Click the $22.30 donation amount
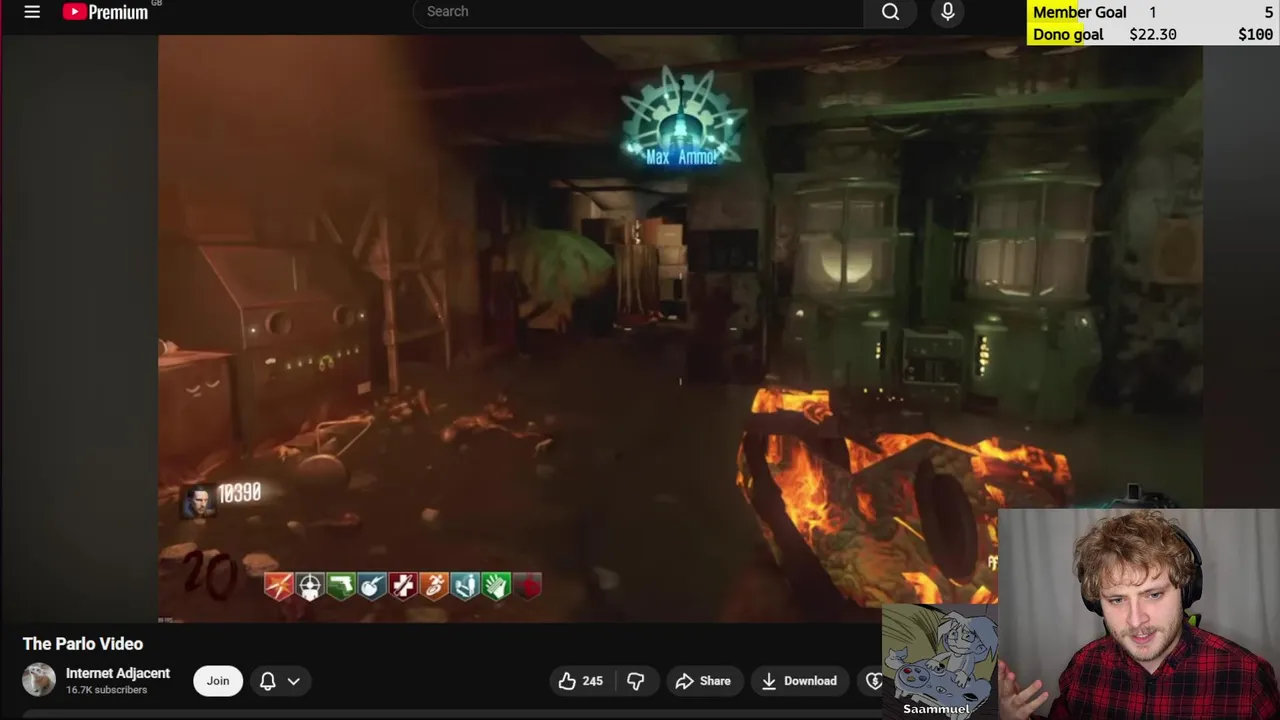 pyautogui.click(x=1153, y=34)
